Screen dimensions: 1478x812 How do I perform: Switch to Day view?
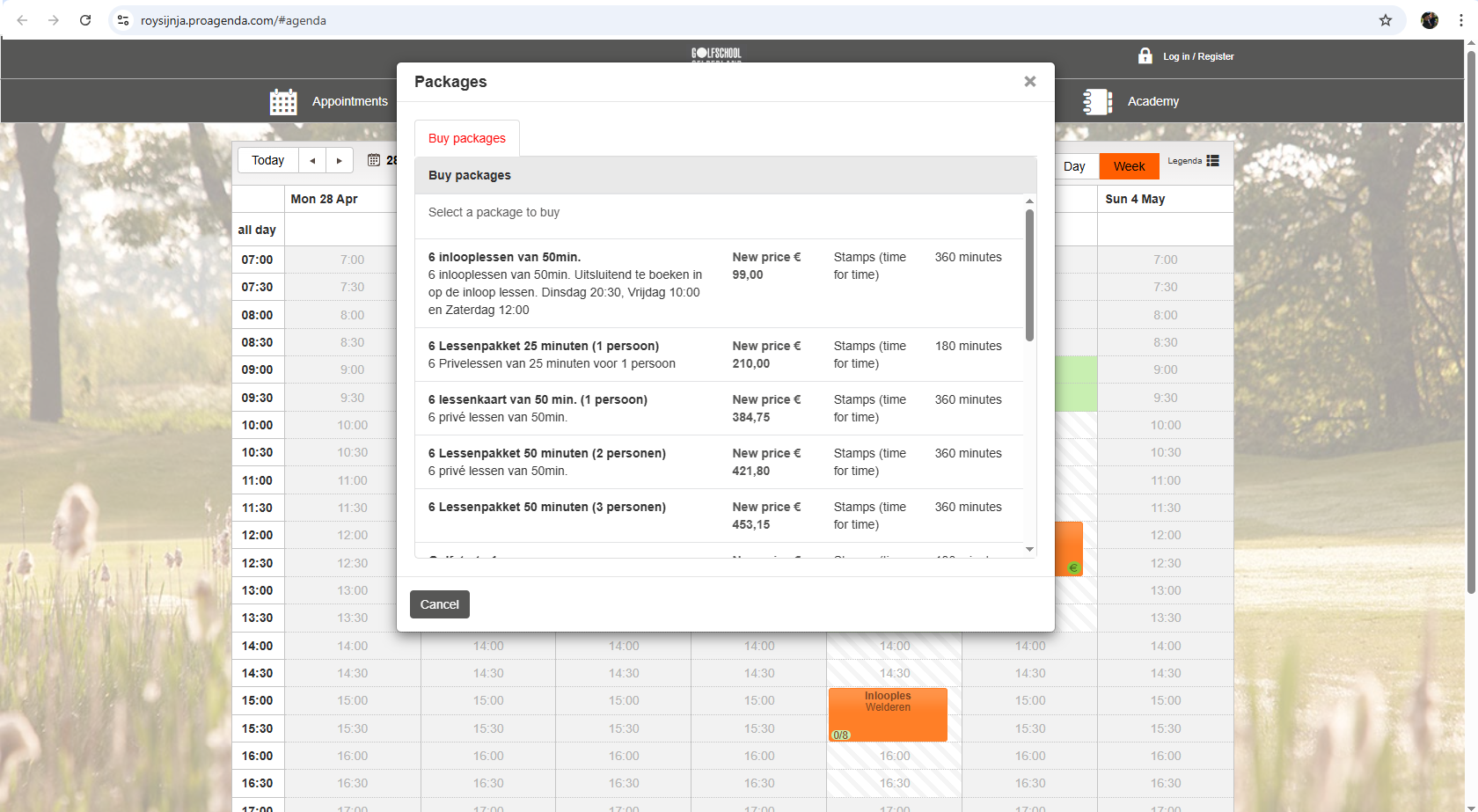click(x=1074, y=166)
